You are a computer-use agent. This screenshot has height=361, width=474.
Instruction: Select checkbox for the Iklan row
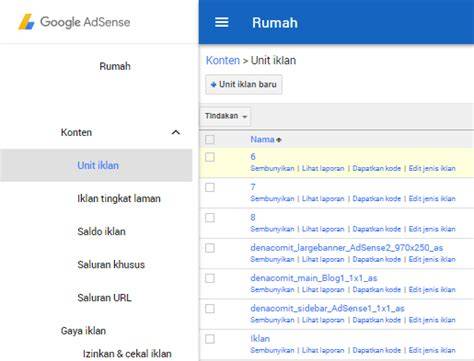coord(210,339)
